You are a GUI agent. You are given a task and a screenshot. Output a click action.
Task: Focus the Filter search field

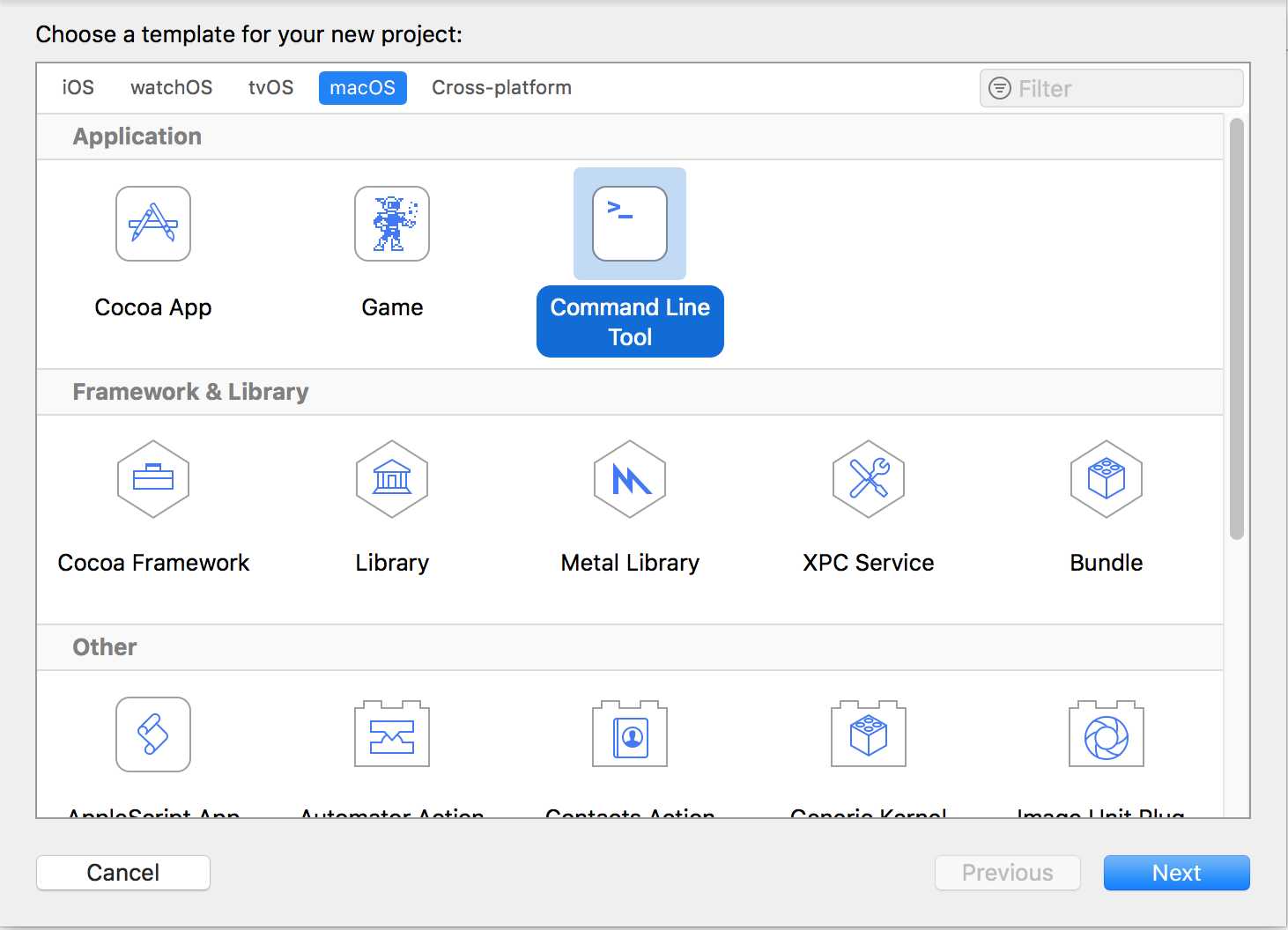(x=1112, y=88)
